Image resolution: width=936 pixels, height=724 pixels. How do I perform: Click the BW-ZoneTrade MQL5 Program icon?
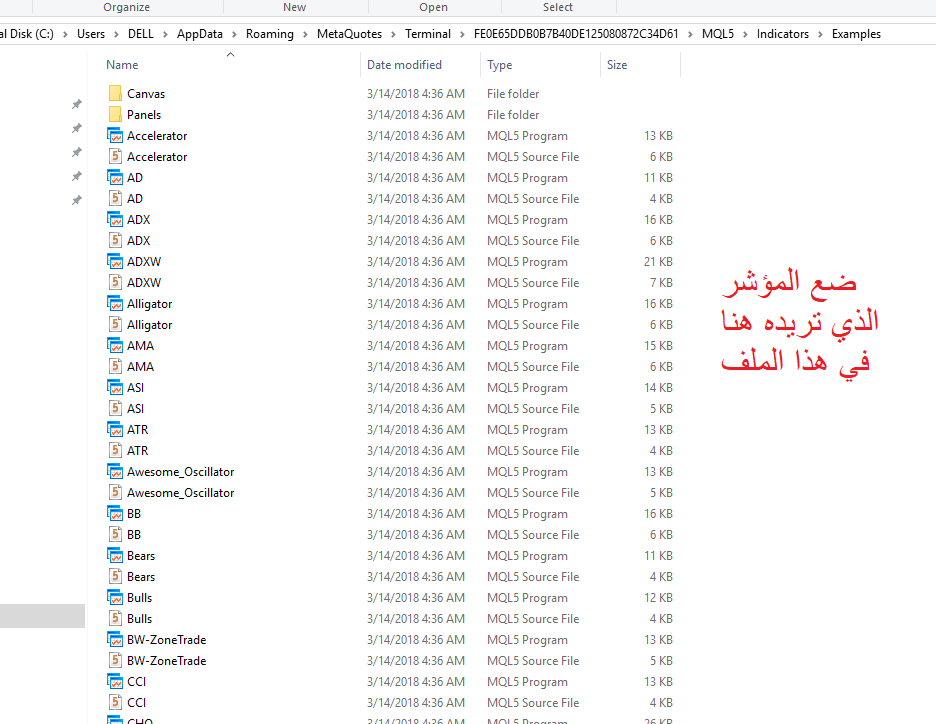tap(114, 640)
